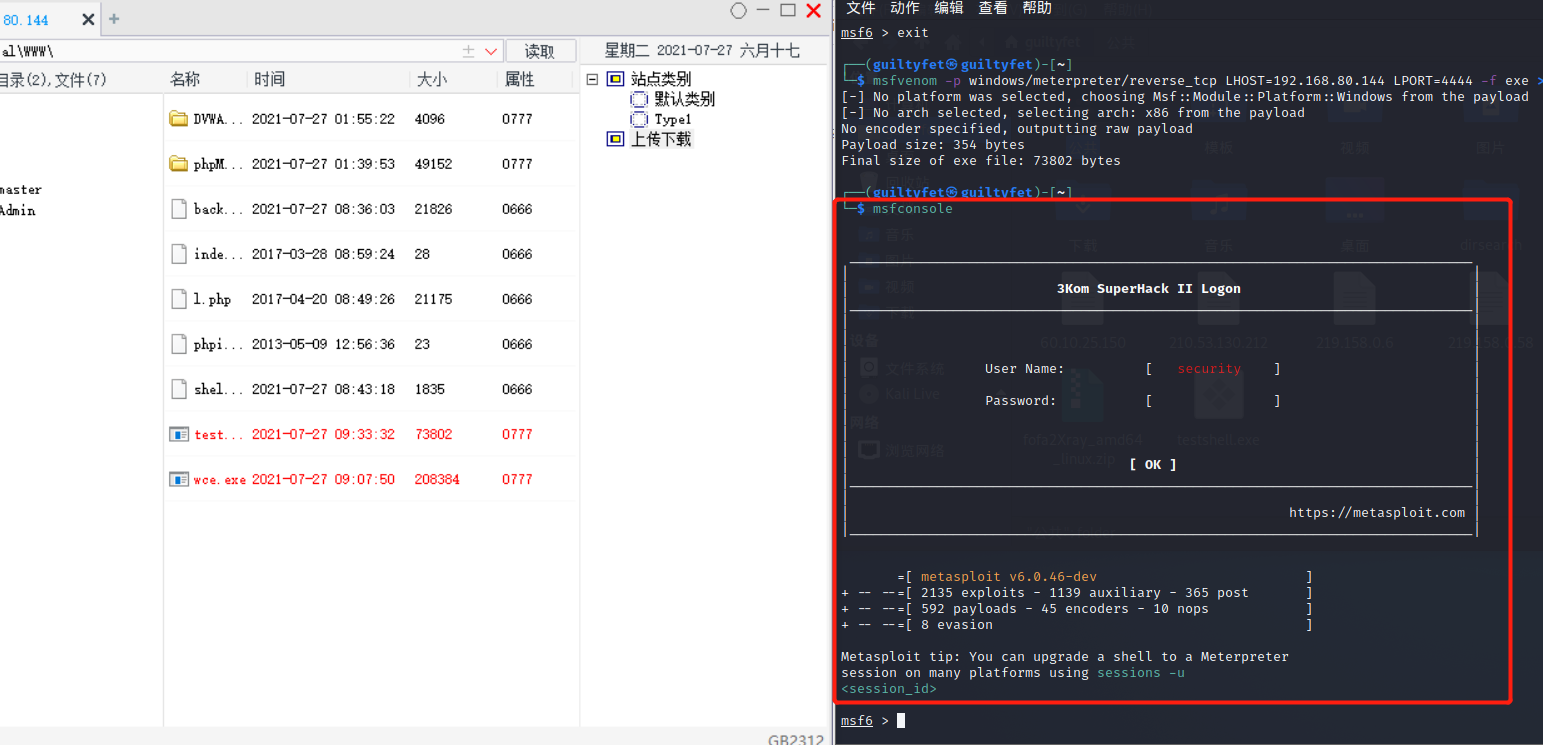Click the metasploit v6.0.46-dev line

pyautogui.click(x=1008, y=576)
